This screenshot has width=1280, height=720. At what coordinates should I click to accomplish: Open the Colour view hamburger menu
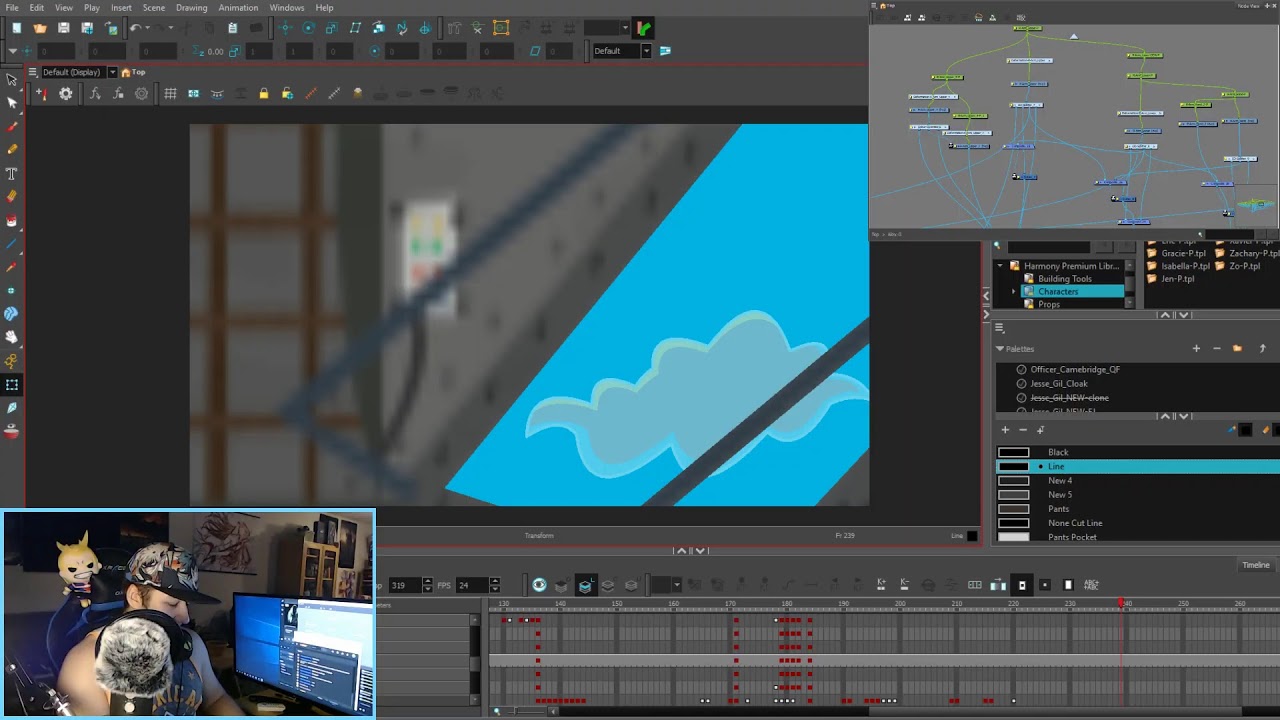click(999, 328)
